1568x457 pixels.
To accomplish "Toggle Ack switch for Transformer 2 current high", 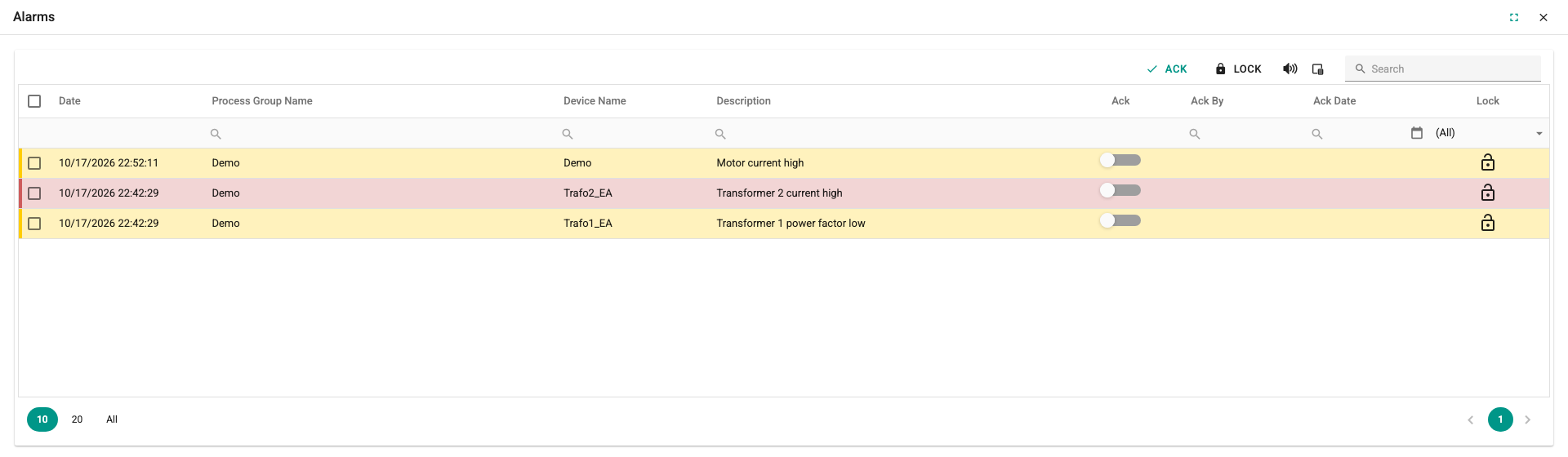I will click(x=1120, y=190).
